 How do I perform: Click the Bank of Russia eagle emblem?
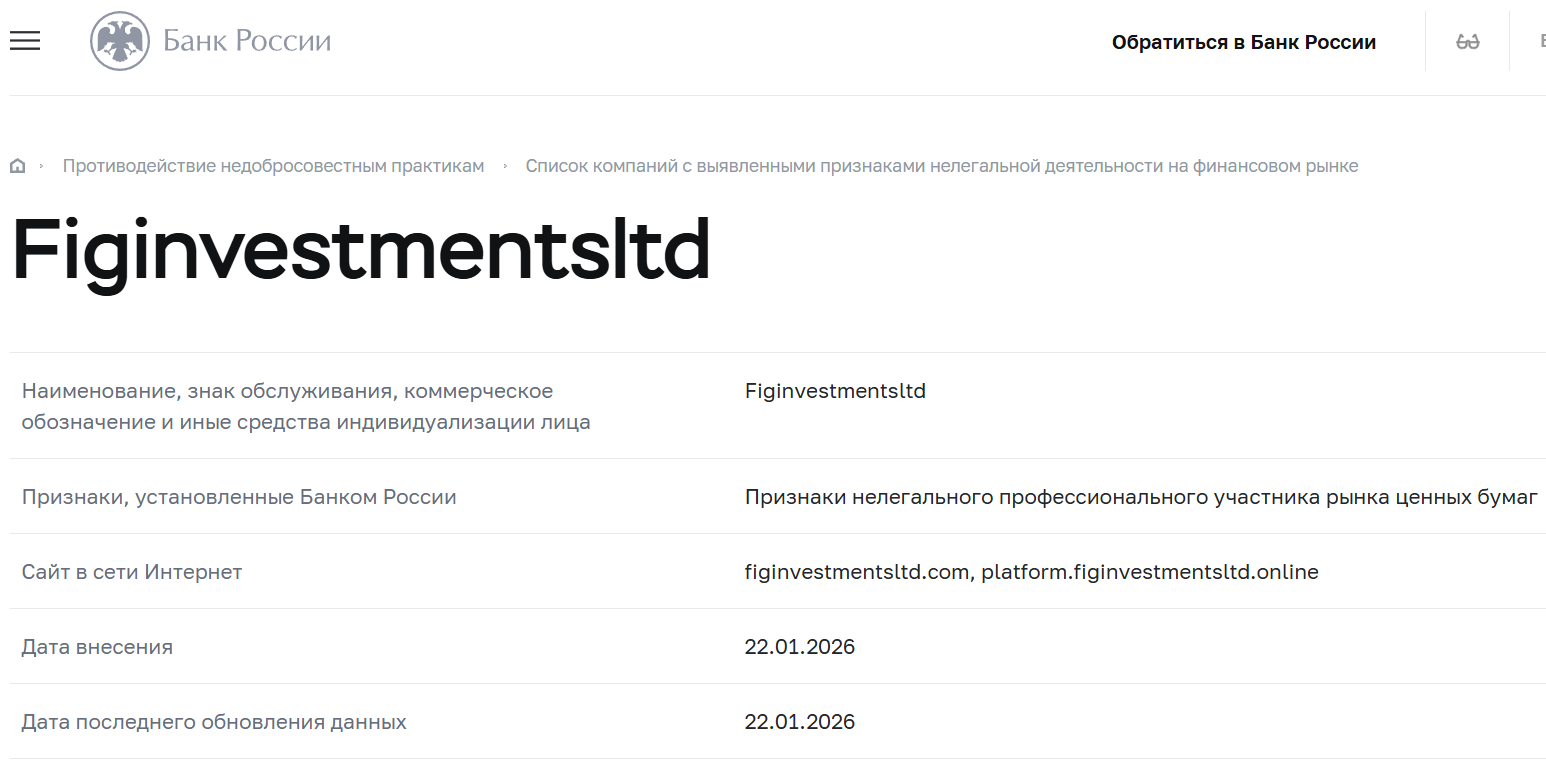coord(121,41)
